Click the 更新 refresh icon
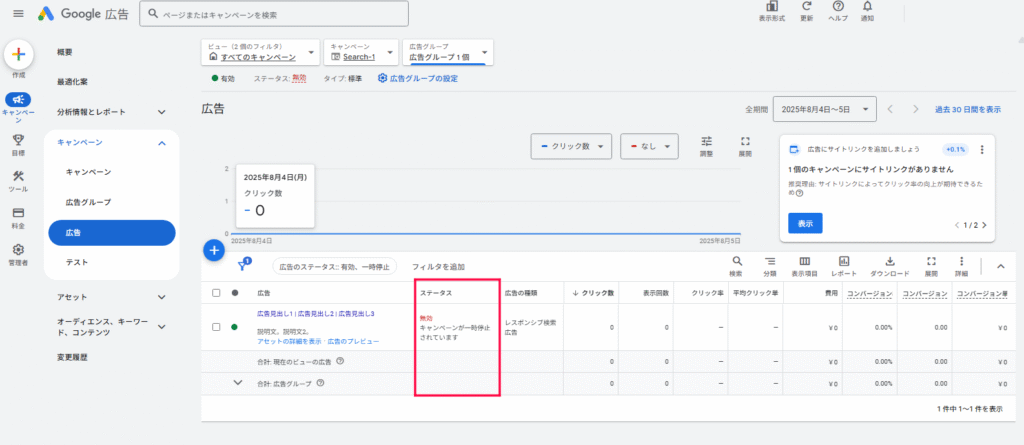 click(x=807, y=11)
